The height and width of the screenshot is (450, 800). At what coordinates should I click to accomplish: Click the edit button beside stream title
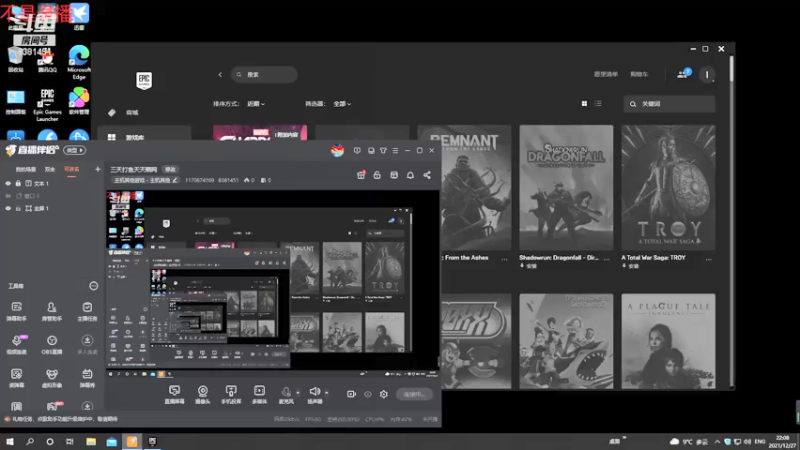(170, 169)
